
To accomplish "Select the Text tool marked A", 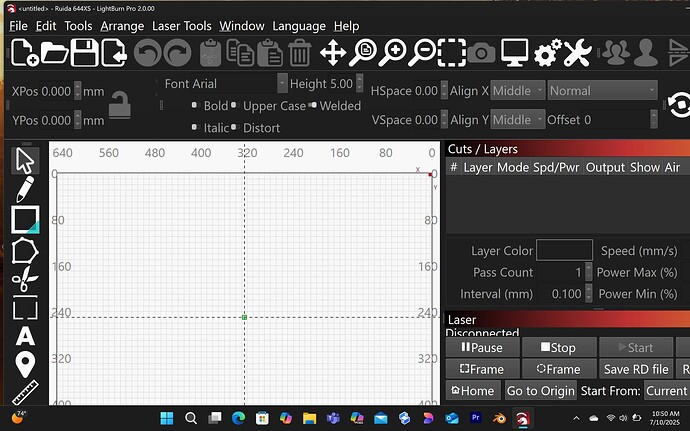I will pos(25,336).
